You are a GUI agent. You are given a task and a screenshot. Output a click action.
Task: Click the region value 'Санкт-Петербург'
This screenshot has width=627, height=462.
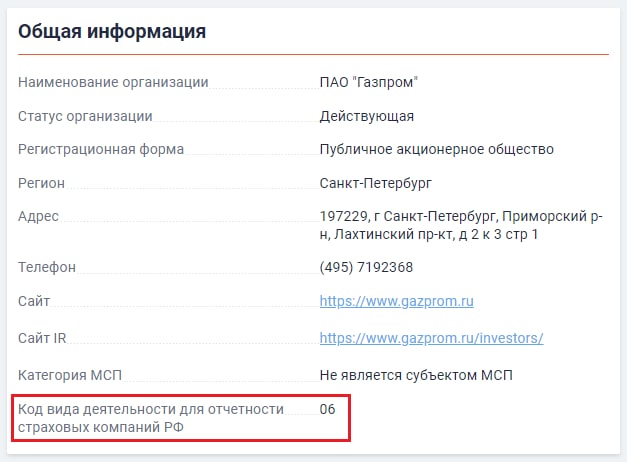click(375, 183)
